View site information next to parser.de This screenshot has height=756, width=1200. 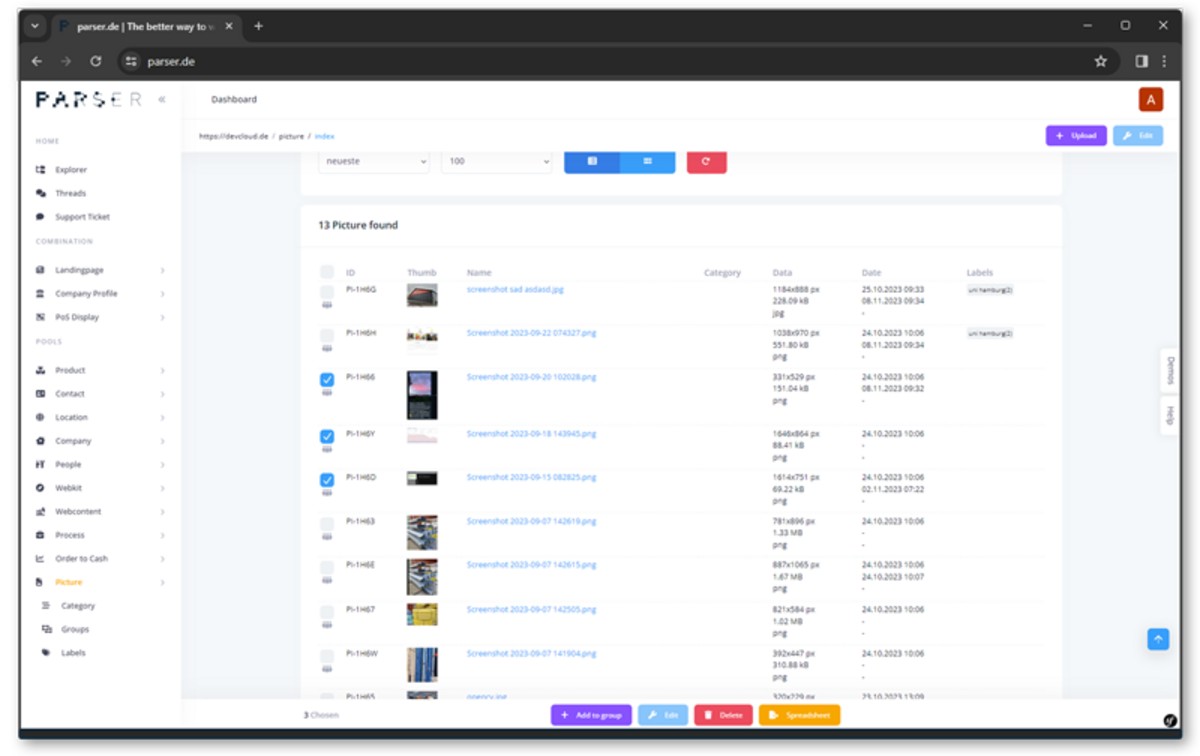pyautogui.click(x=129, y=61)
